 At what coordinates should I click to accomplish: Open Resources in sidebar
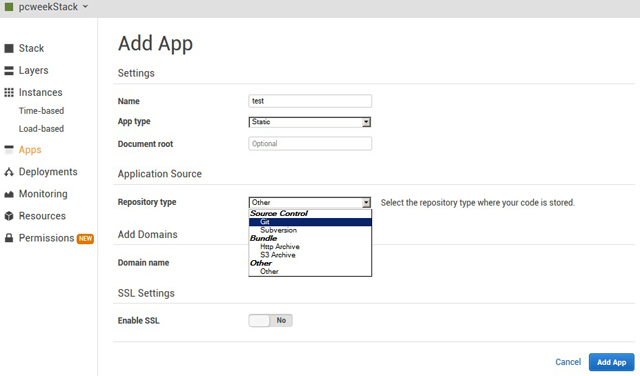pos(42,216)
